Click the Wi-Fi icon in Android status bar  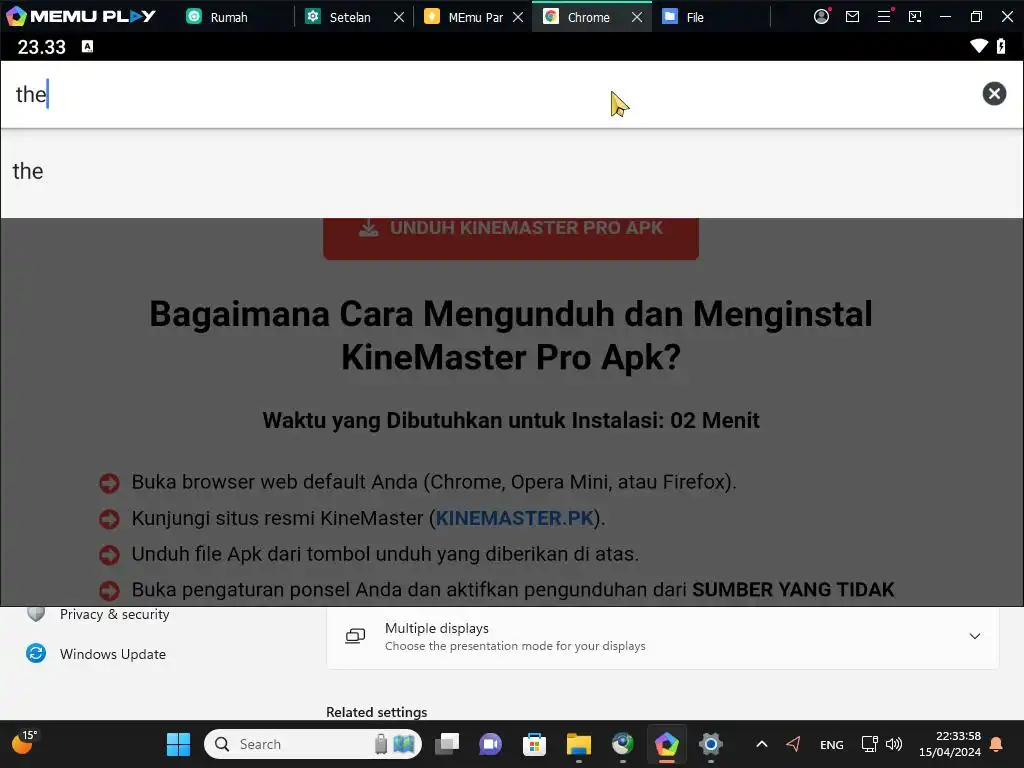tap(978, 46)
